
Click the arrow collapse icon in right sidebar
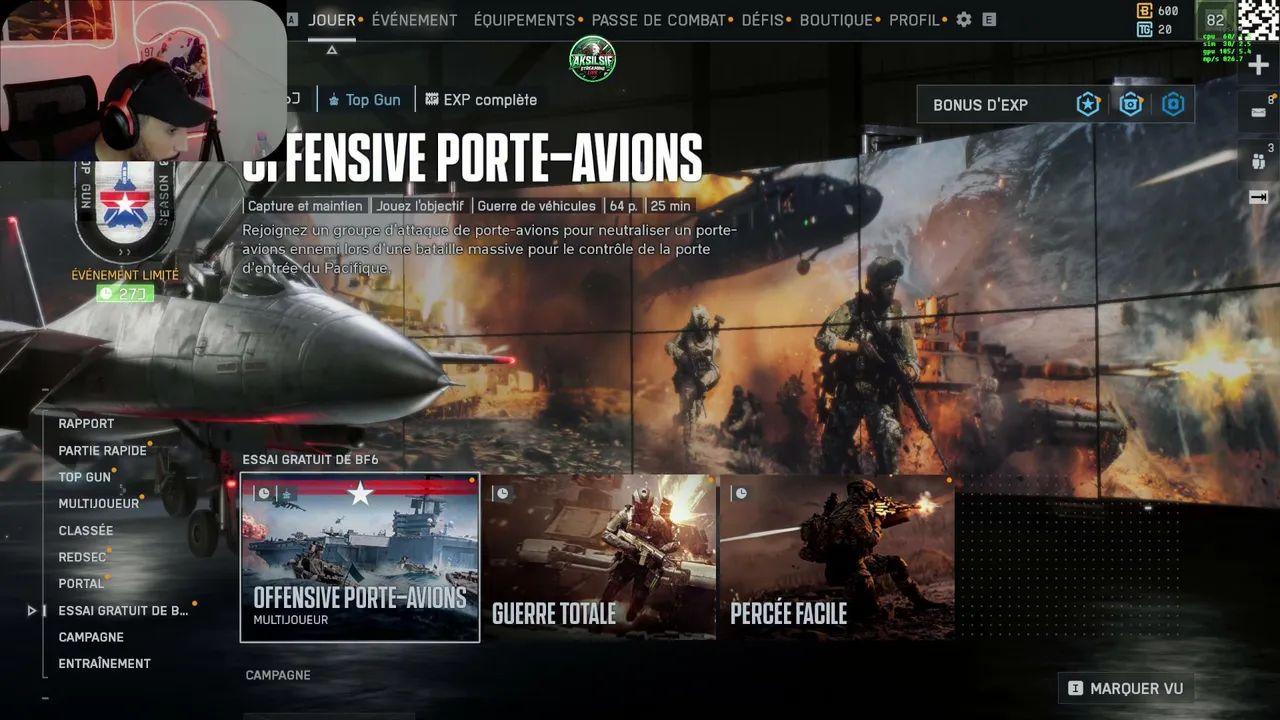[x=1259, y=198]
